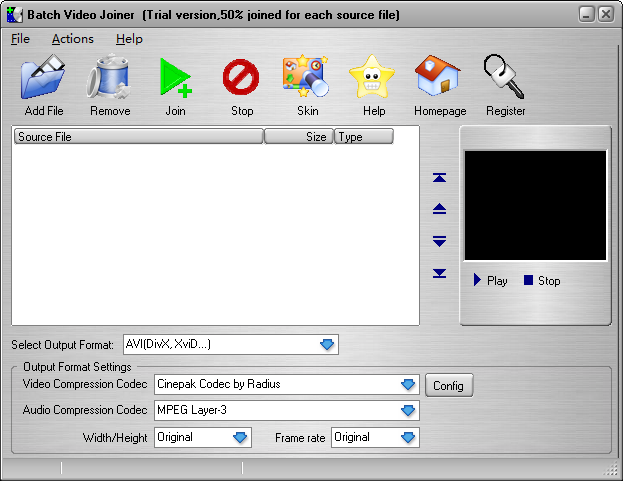The height and width of the screenshot is (481, 623).
Task: Open the Homepage house icon
Action: coord(440,78)
